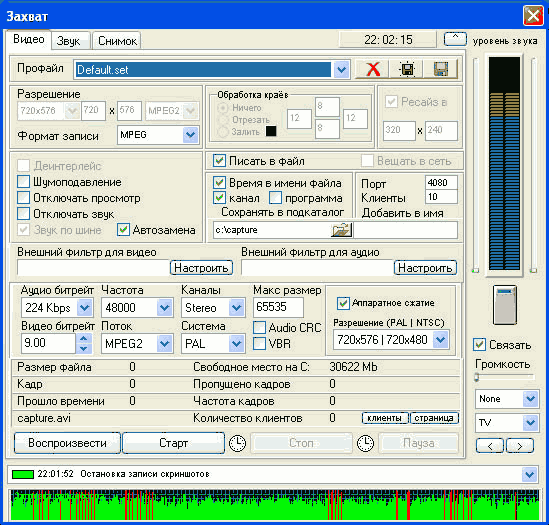Click the 22:02:15 clock display

point(388,40)
